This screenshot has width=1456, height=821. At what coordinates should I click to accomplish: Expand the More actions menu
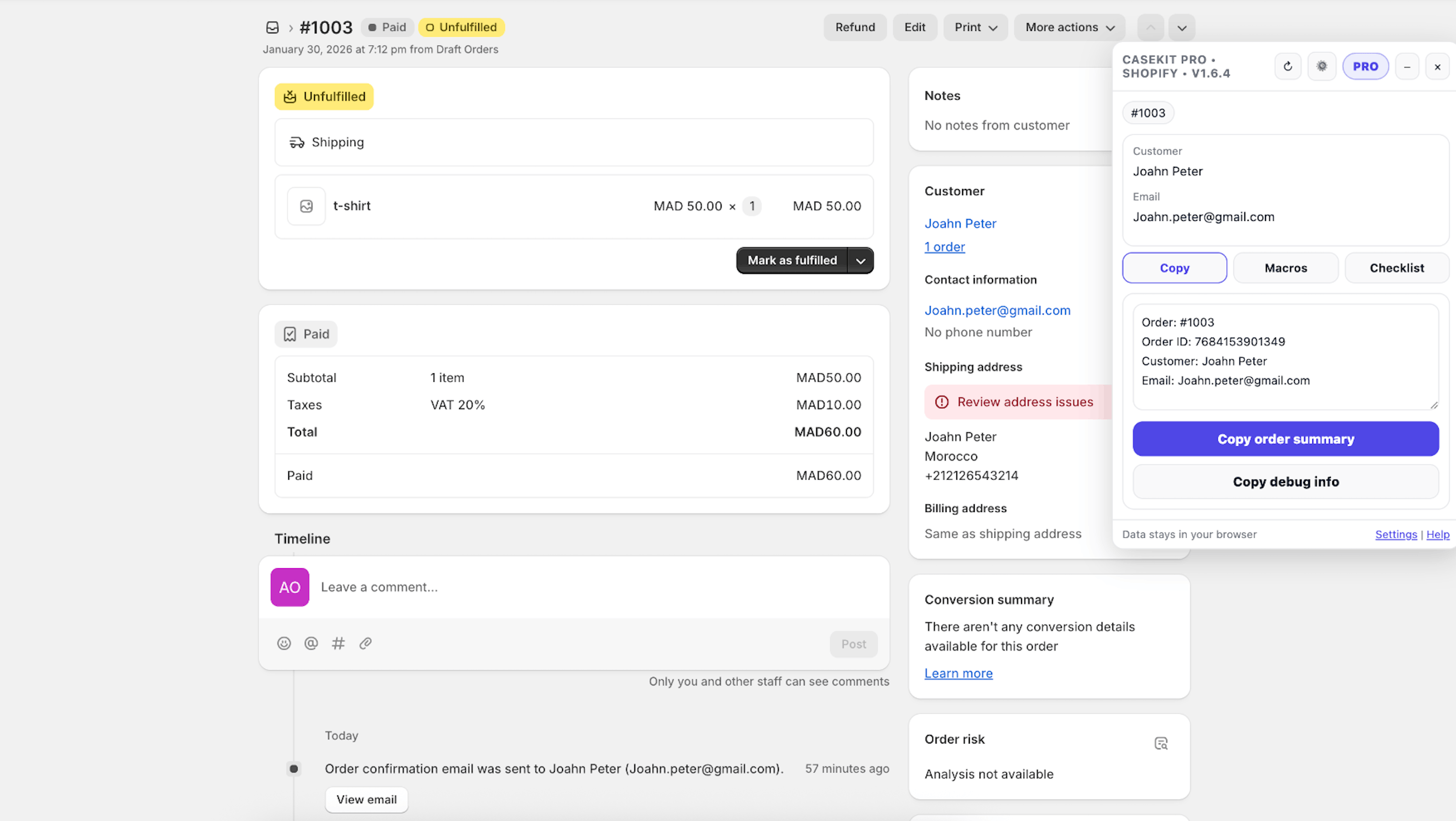(x=1069, y=27)
